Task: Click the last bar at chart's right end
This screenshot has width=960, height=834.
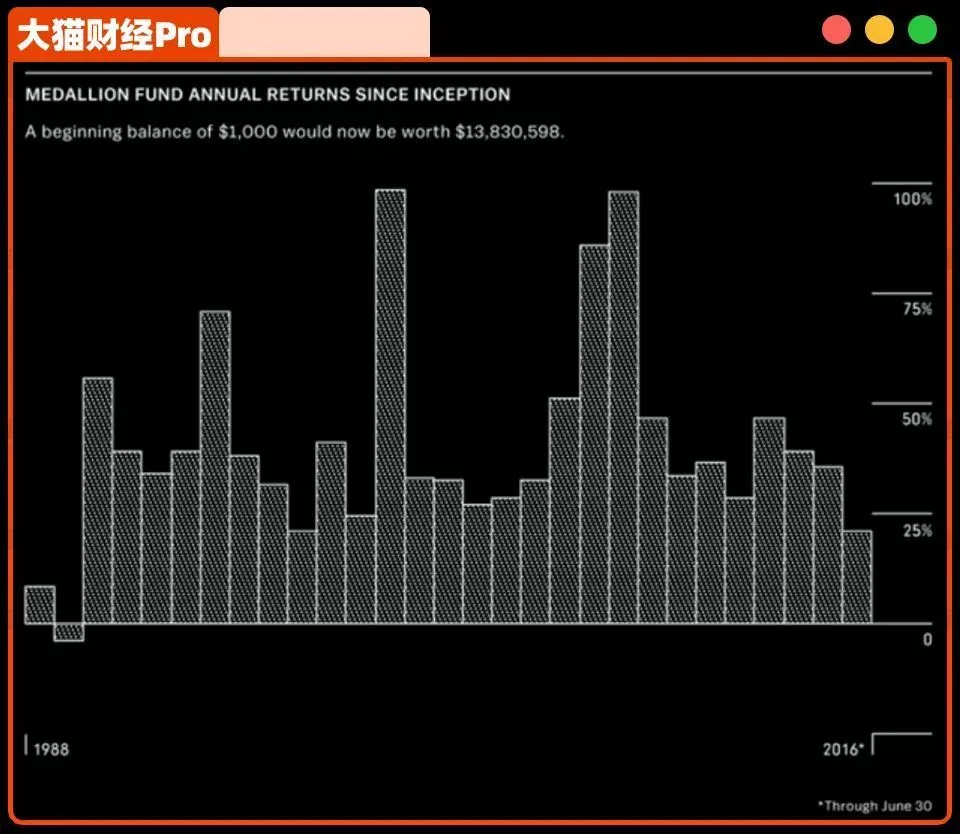Action: [x=857, y=576]
